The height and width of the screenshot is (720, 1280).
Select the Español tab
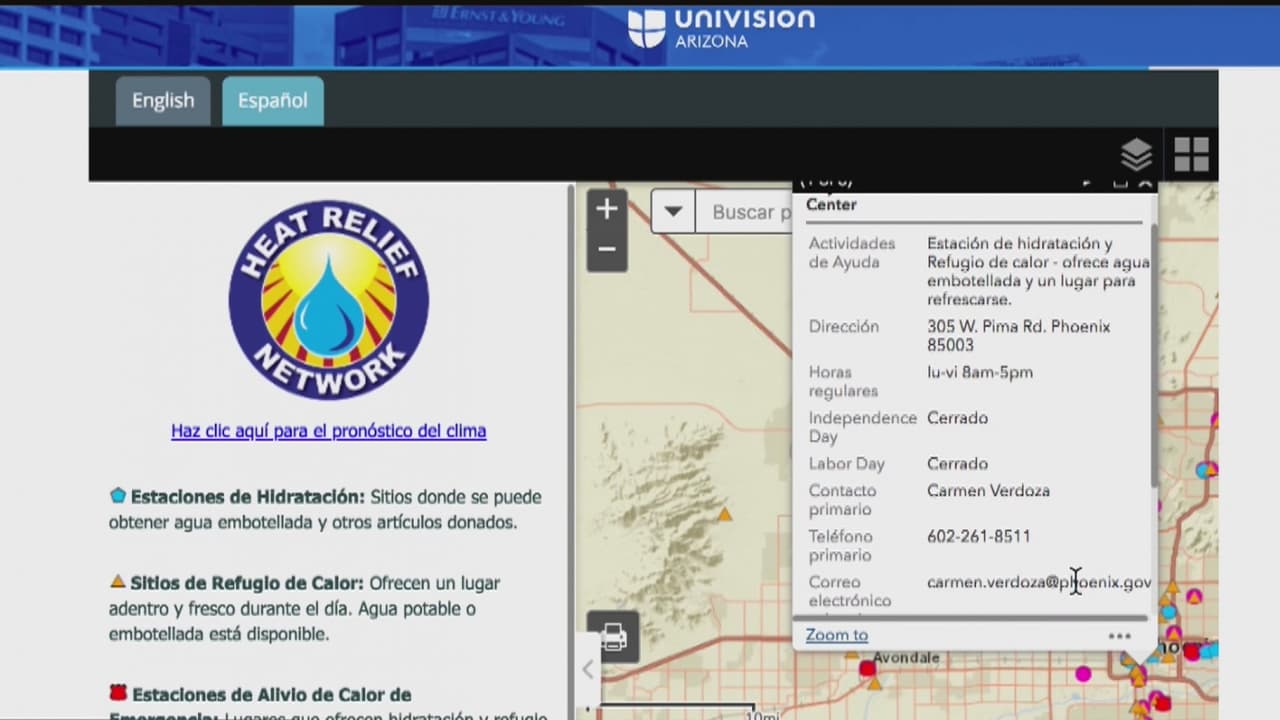point(272,101)
